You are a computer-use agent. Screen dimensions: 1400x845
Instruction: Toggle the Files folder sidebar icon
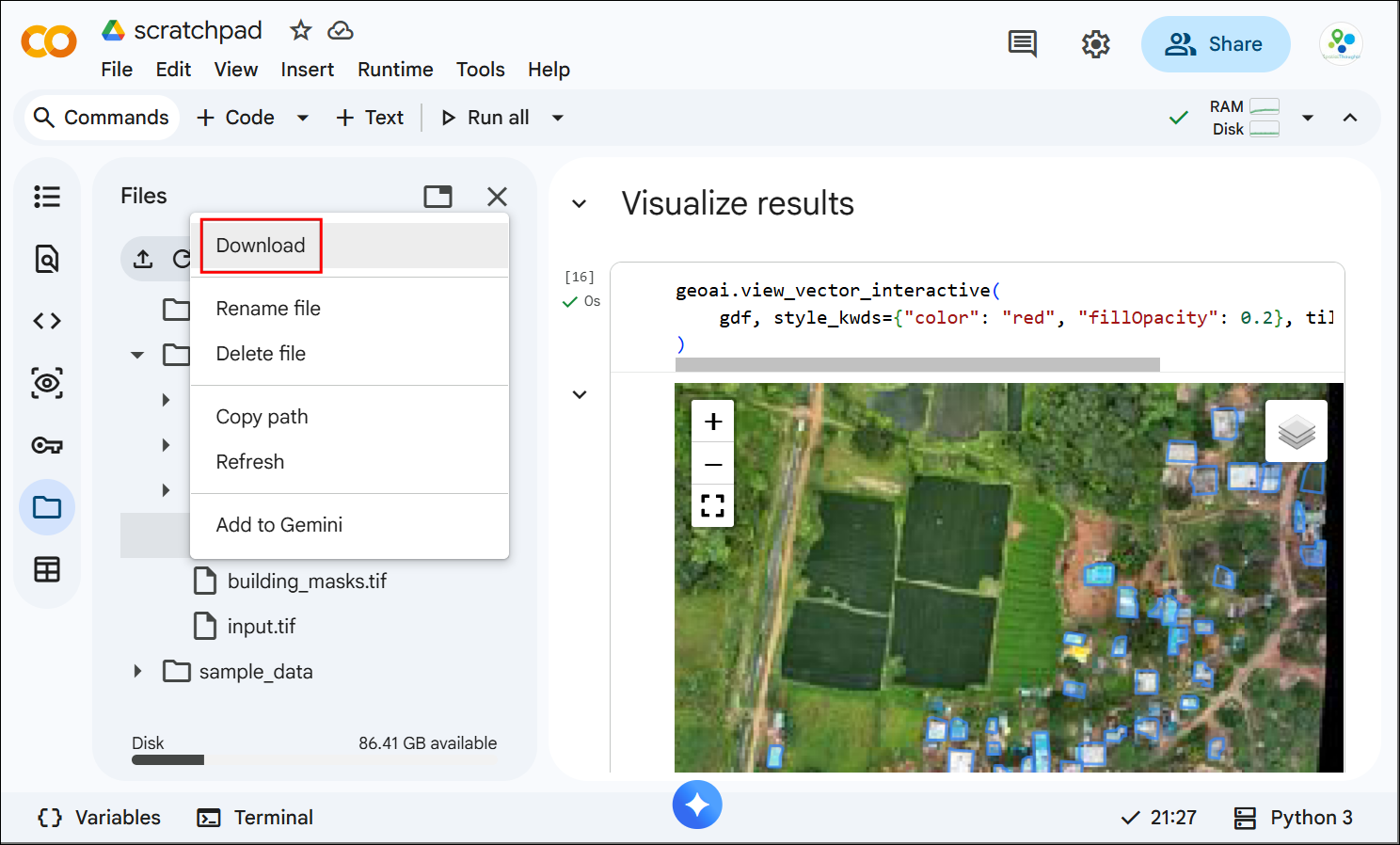click(x=47, y=507)
